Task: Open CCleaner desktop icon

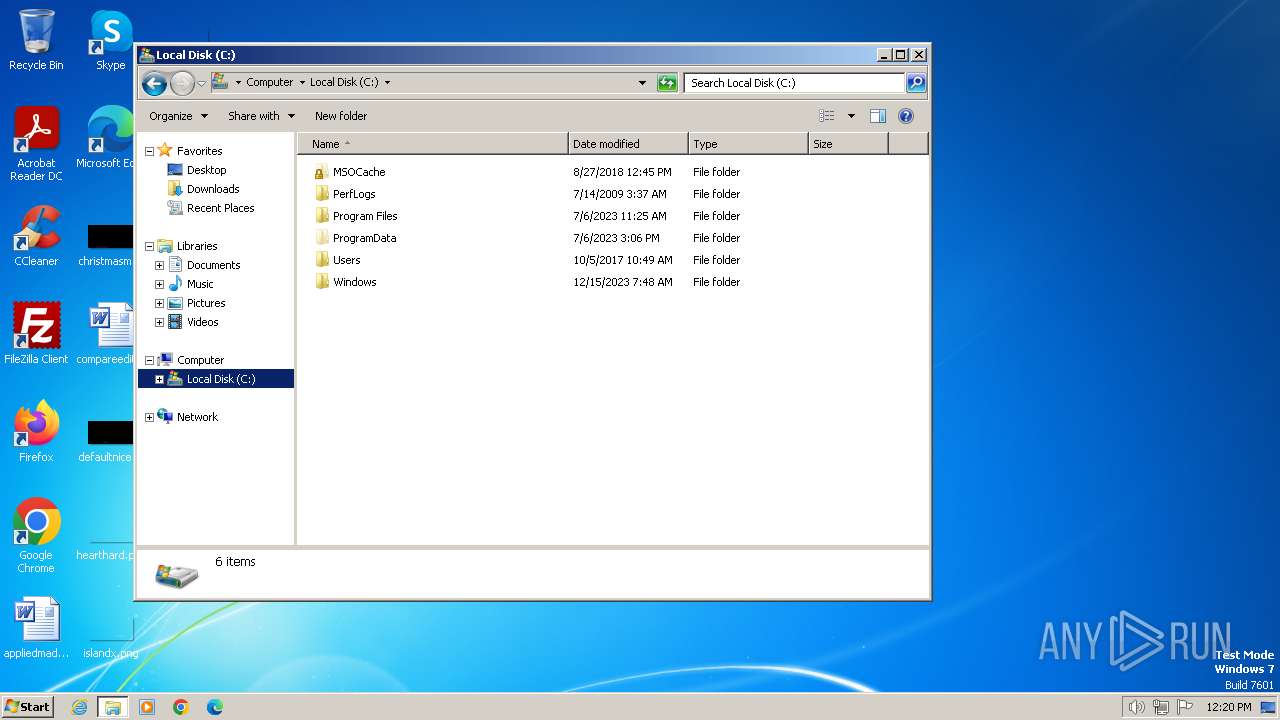Action: [36, 237]
